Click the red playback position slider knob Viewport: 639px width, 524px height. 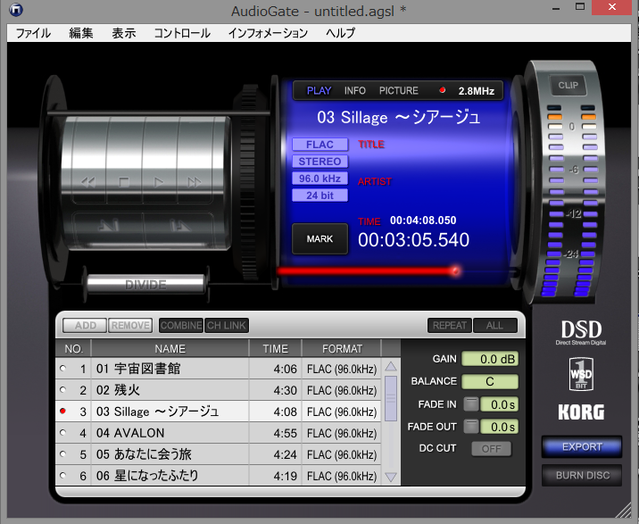click(x=456, y=271)
